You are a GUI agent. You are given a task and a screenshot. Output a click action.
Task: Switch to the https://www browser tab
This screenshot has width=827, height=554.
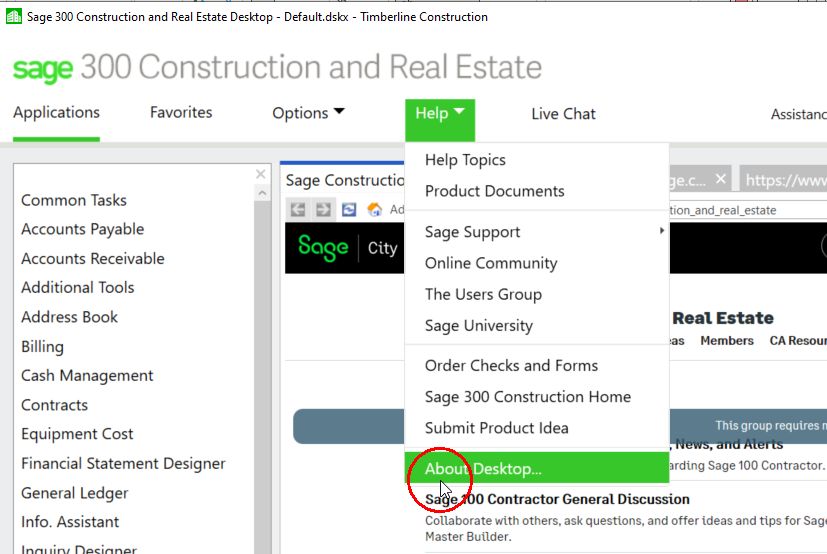click(784, 180)
